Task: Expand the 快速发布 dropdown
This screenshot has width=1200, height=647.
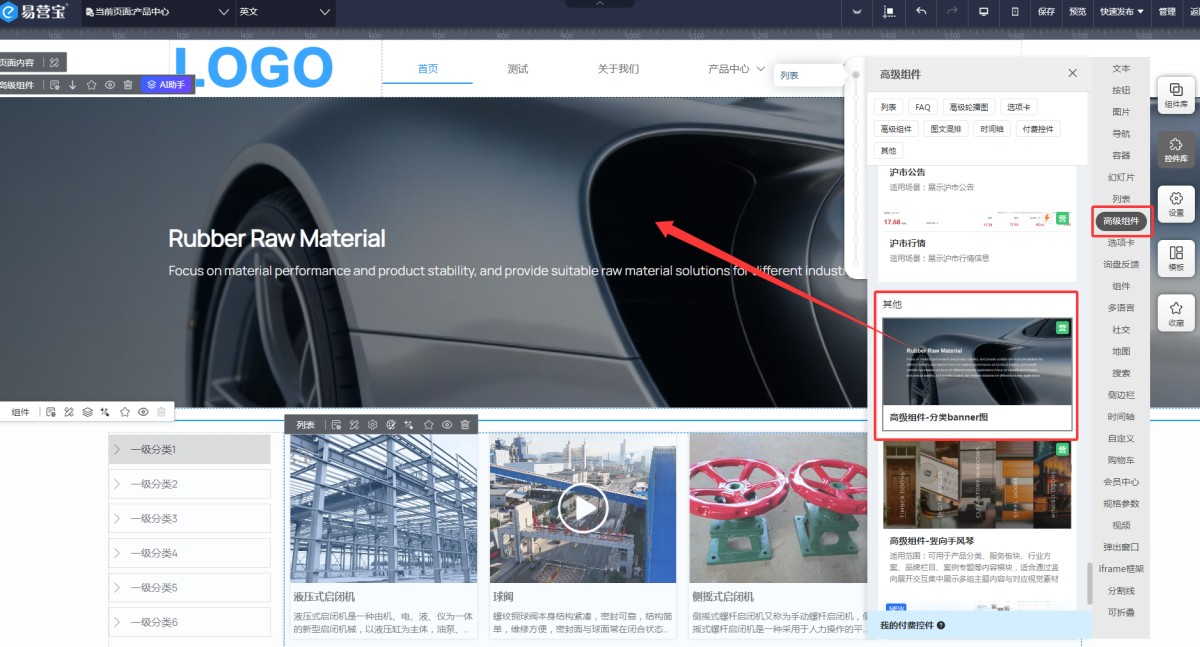Action: [x=1122, y=12]
